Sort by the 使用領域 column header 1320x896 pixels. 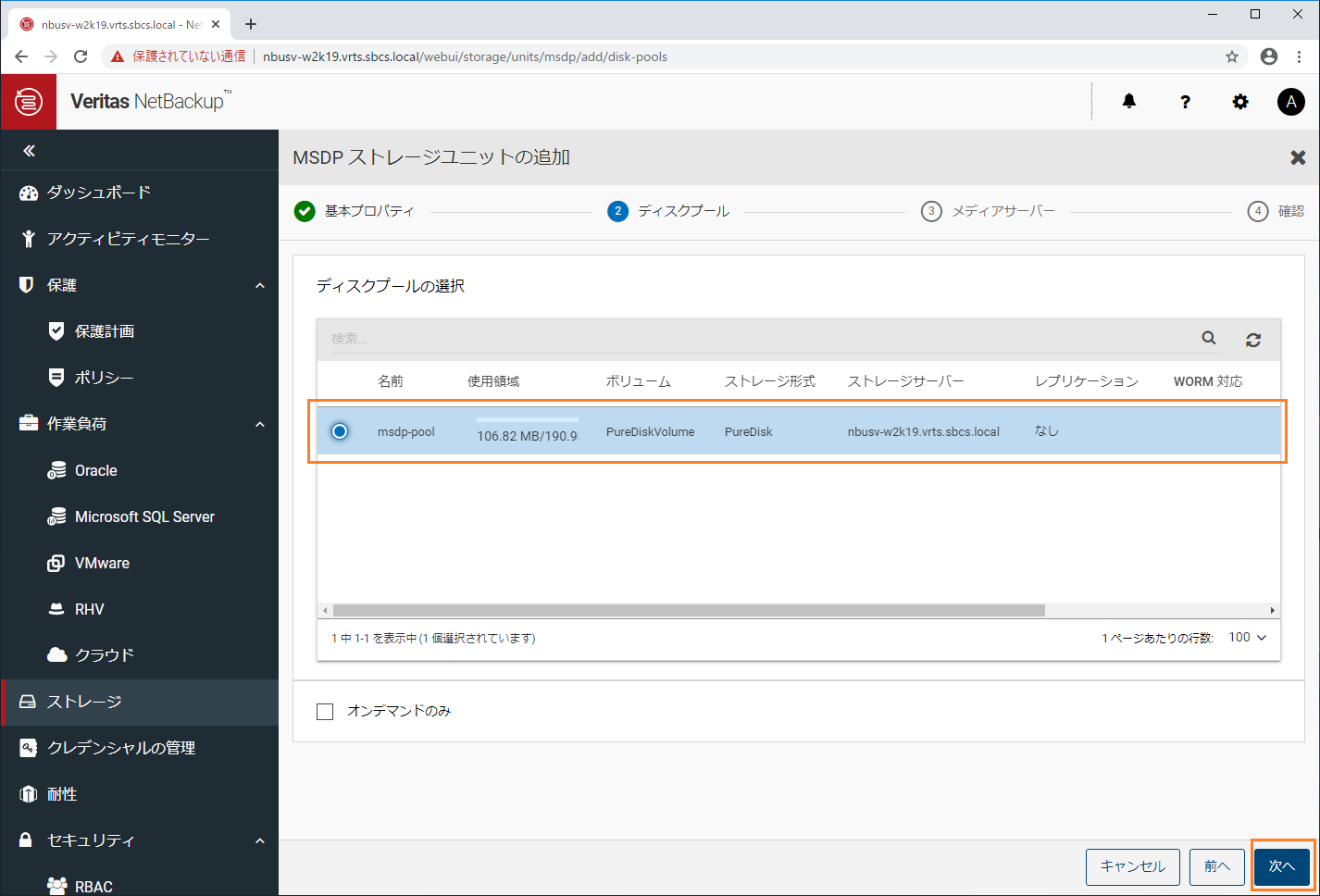tap(493, 381)
